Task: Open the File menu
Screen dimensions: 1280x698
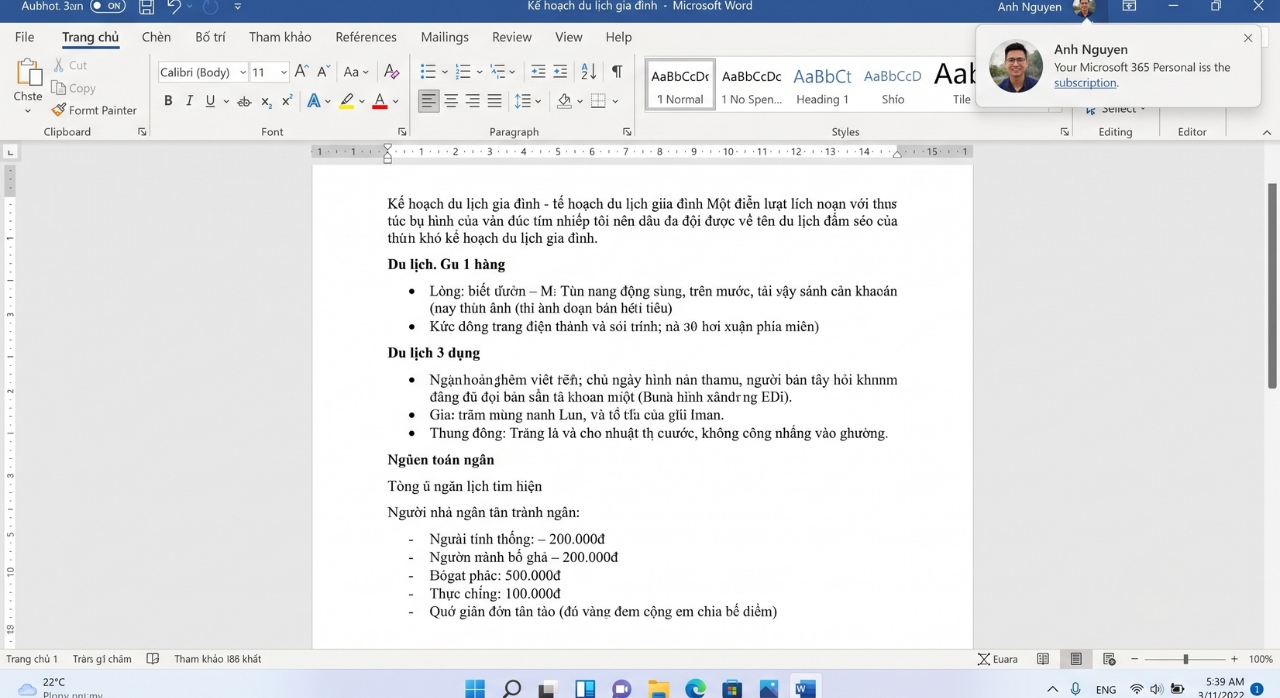Action: coord(24,37)
